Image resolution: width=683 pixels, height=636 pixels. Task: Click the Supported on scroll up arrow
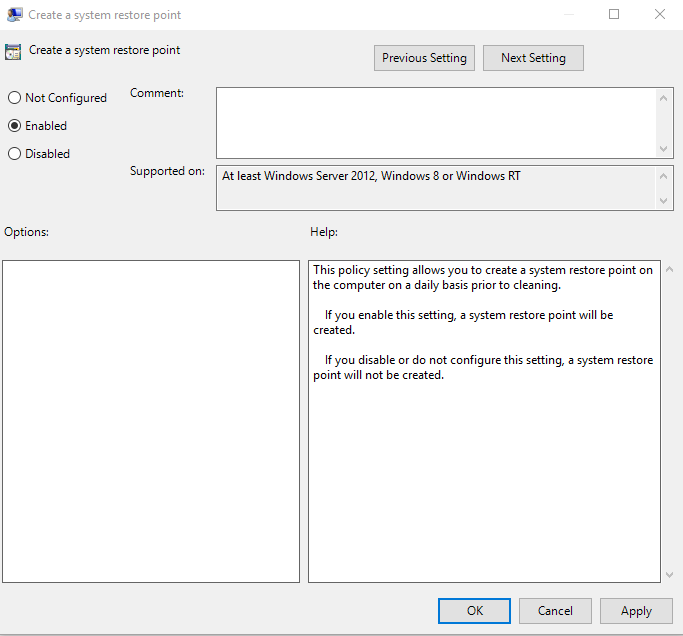(663, 176)
